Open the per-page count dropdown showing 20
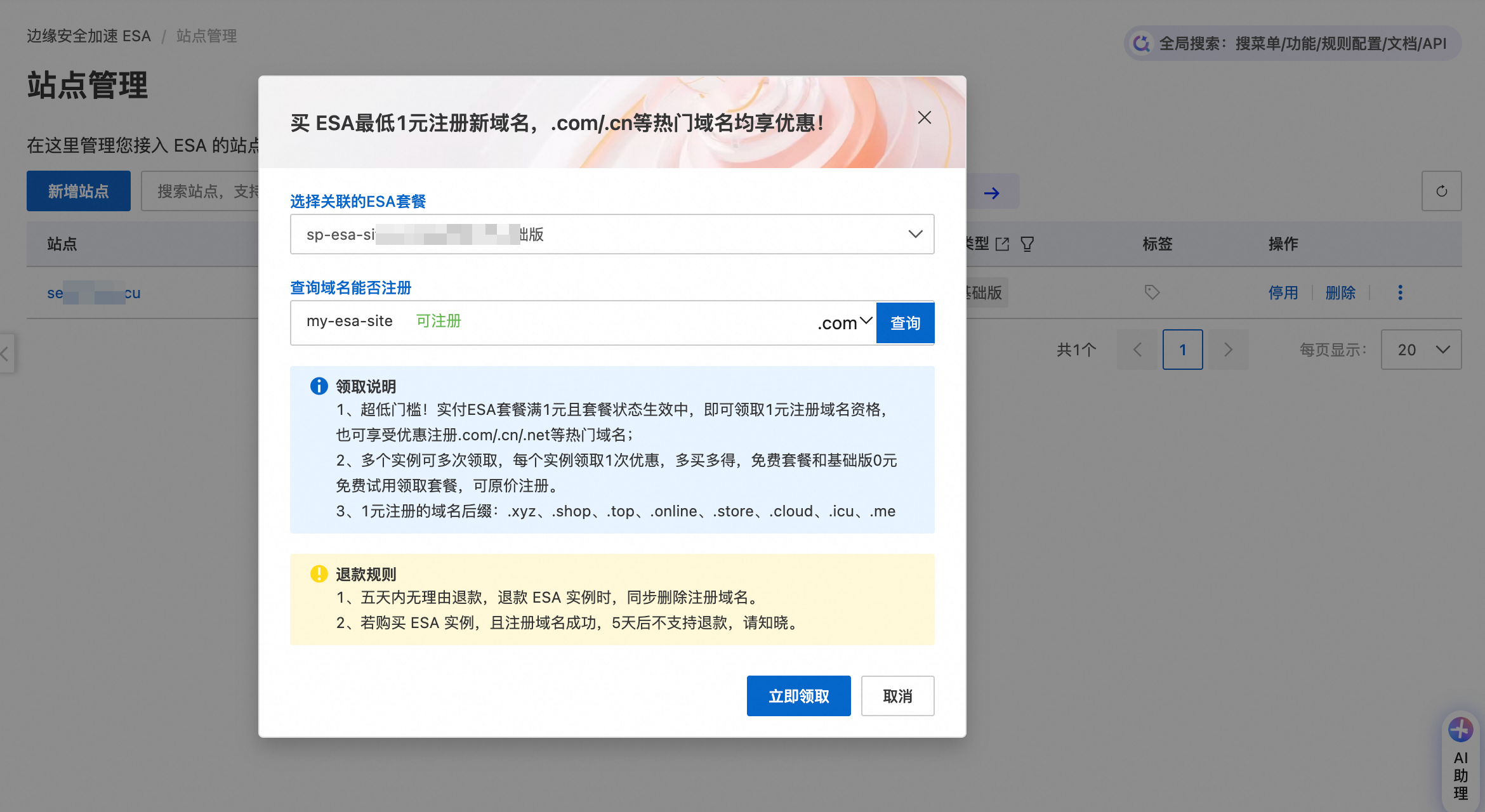The image size is (1485, 812). [1421, 350]
